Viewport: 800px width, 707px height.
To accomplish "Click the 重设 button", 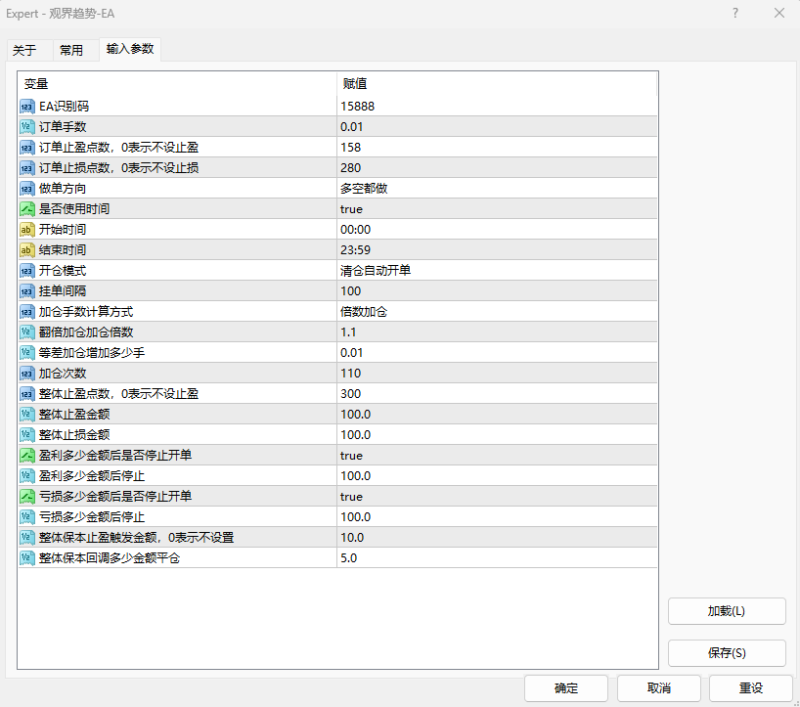I will coord(751,688).
